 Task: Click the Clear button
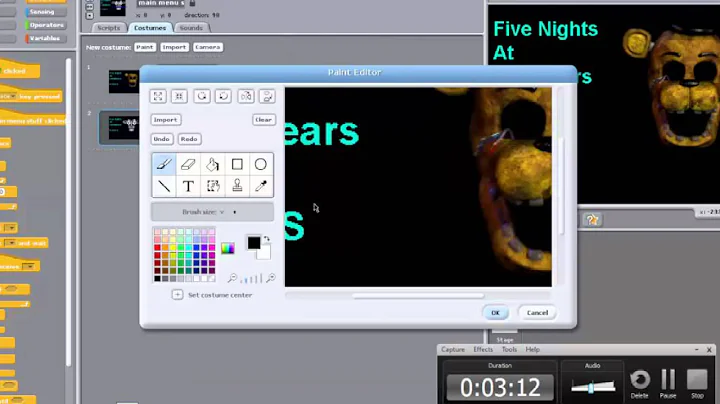pos(264,120)
